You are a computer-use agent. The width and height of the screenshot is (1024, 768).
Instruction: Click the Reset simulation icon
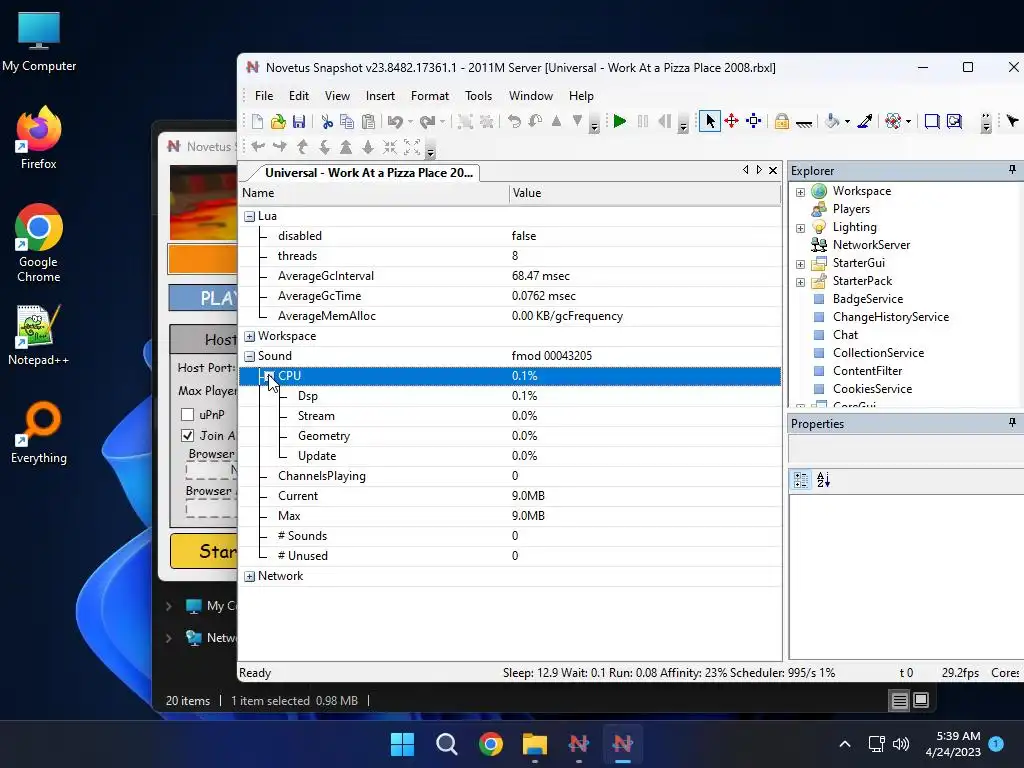664,121
